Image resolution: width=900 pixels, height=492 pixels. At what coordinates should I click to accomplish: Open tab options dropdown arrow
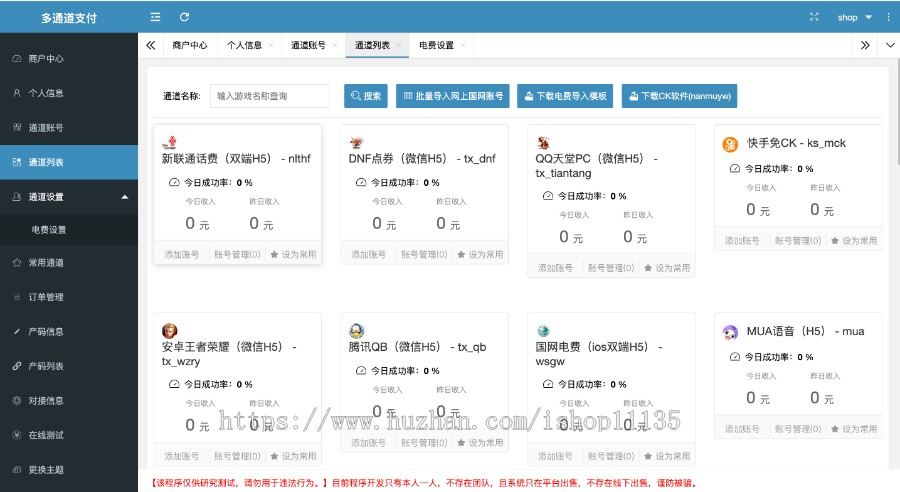click(890, 45)
